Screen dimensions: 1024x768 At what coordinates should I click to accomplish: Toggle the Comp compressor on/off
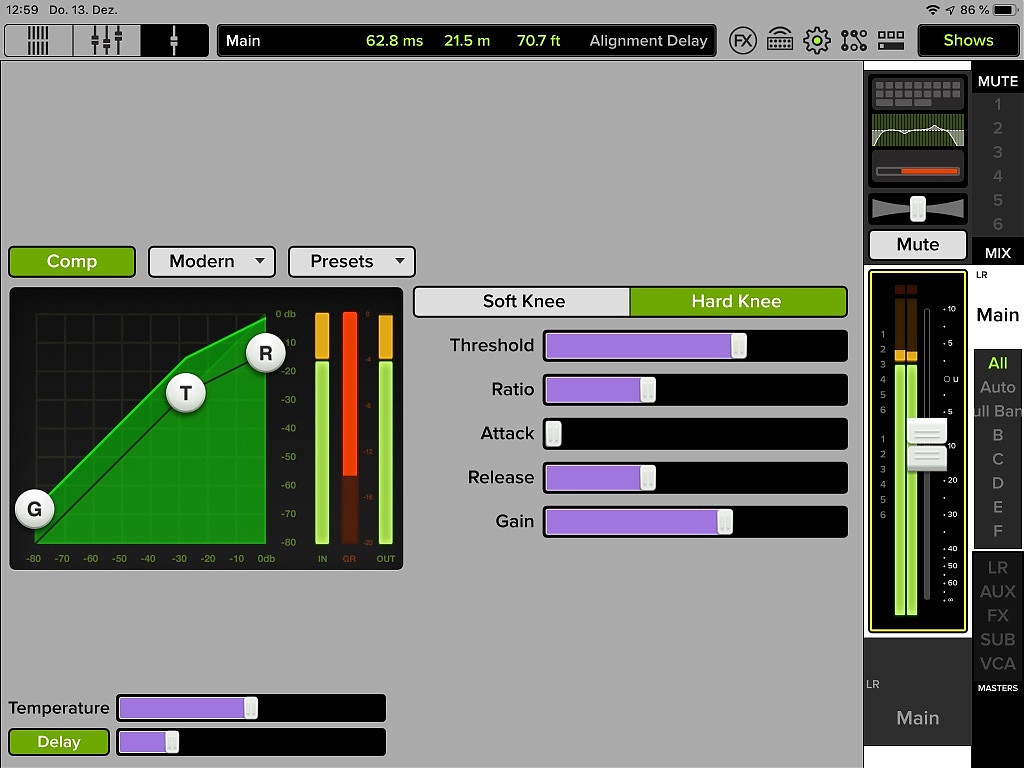72,262
